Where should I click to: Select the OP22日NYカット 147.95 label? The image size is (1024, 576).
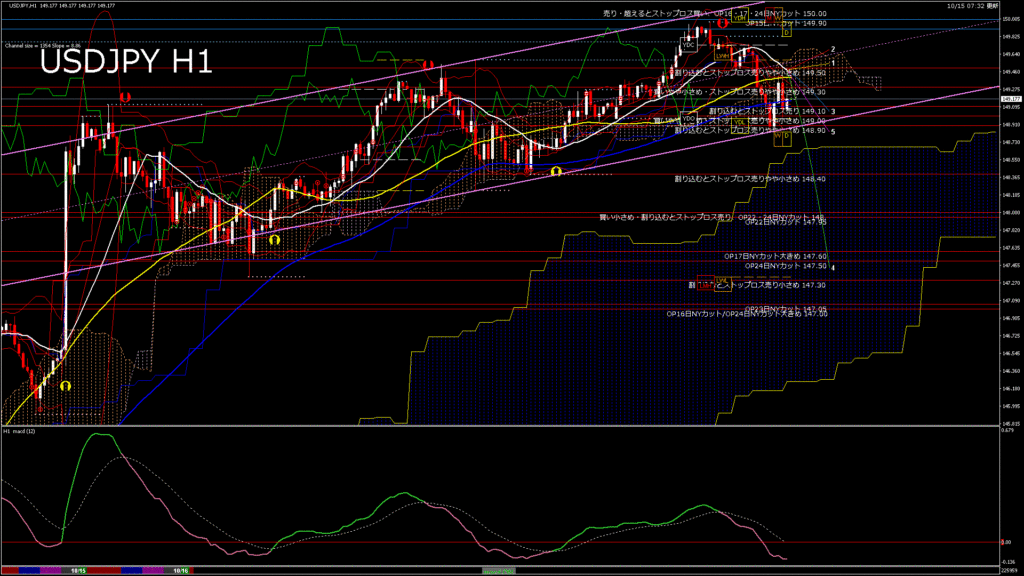pyautogui.click(x=786, y=222)
